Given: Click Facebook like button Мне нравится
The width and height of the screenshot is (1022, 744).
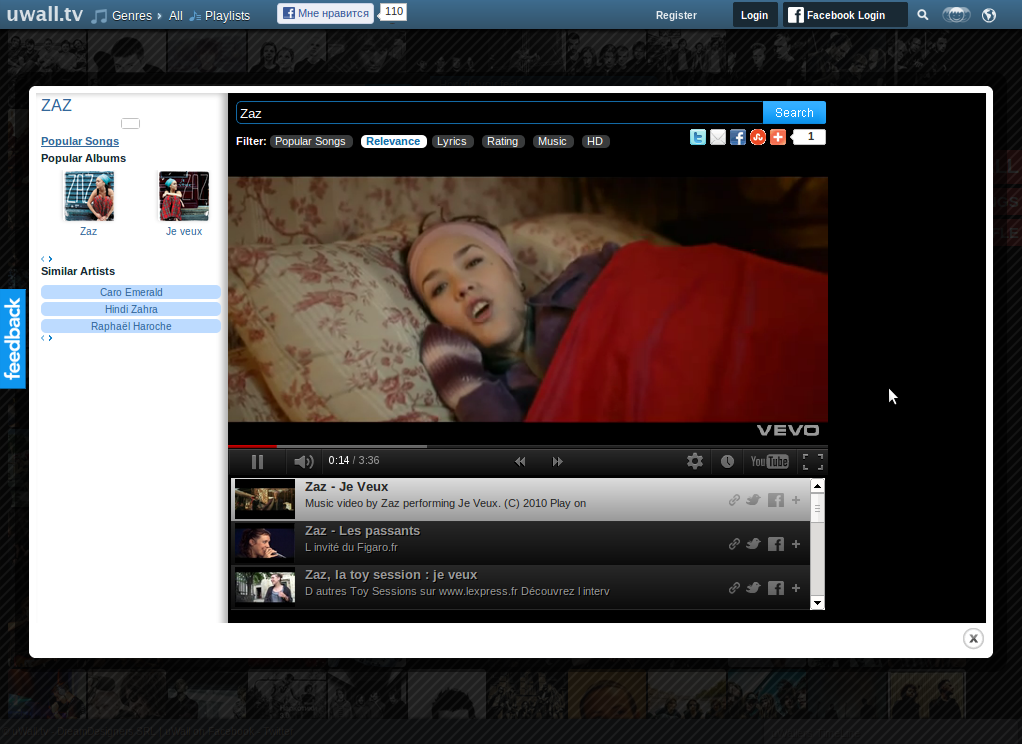Looking at the screenshot, I should 325,13.
